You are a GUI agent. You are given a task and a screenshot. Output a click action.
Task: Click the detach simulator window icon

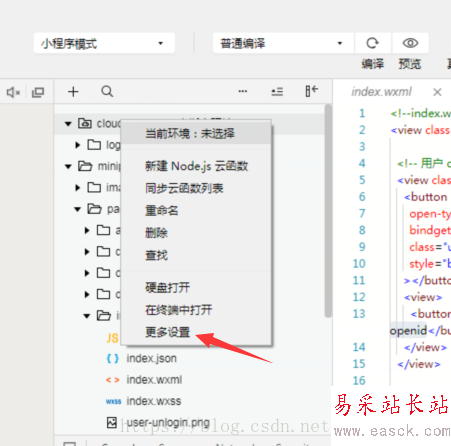[x=38, y=92]
